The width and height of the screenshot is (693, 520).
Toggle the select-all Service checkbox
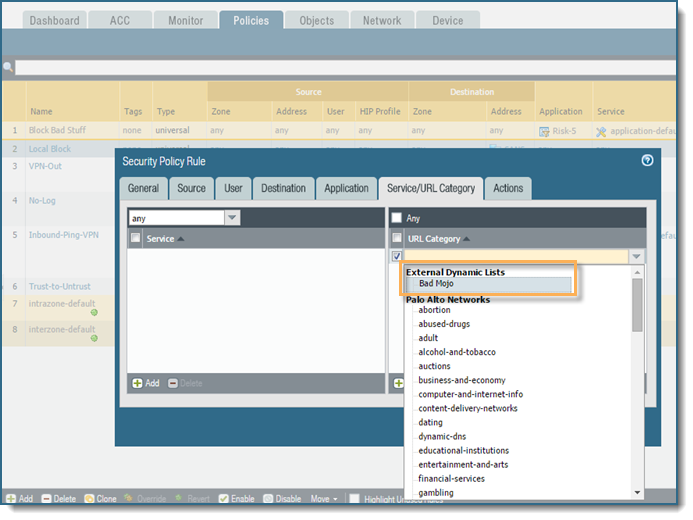[x=136, y=238]
